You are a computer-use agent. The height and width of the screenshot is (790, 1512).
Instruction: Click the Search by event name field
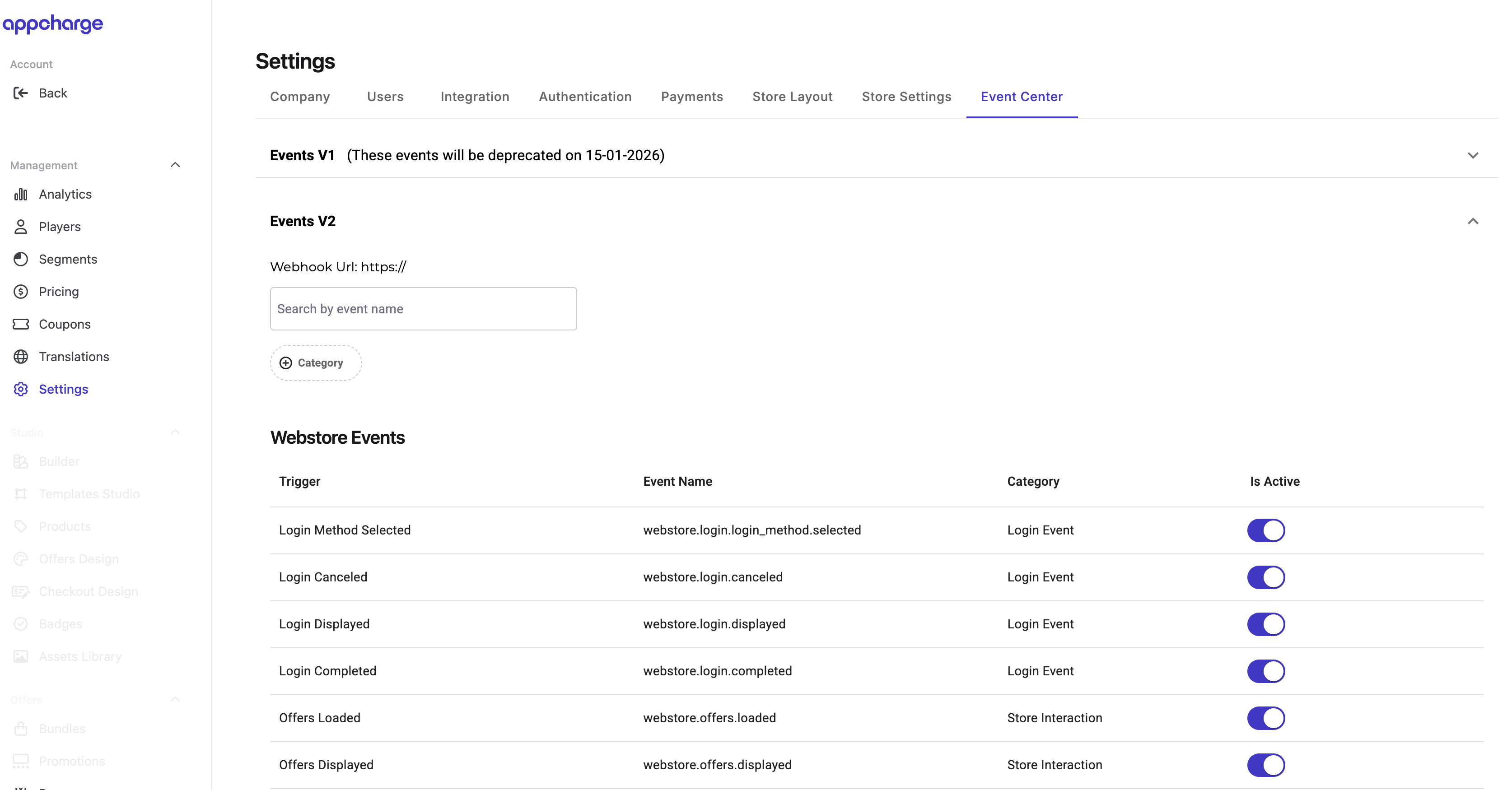click(x=423, y=309)
